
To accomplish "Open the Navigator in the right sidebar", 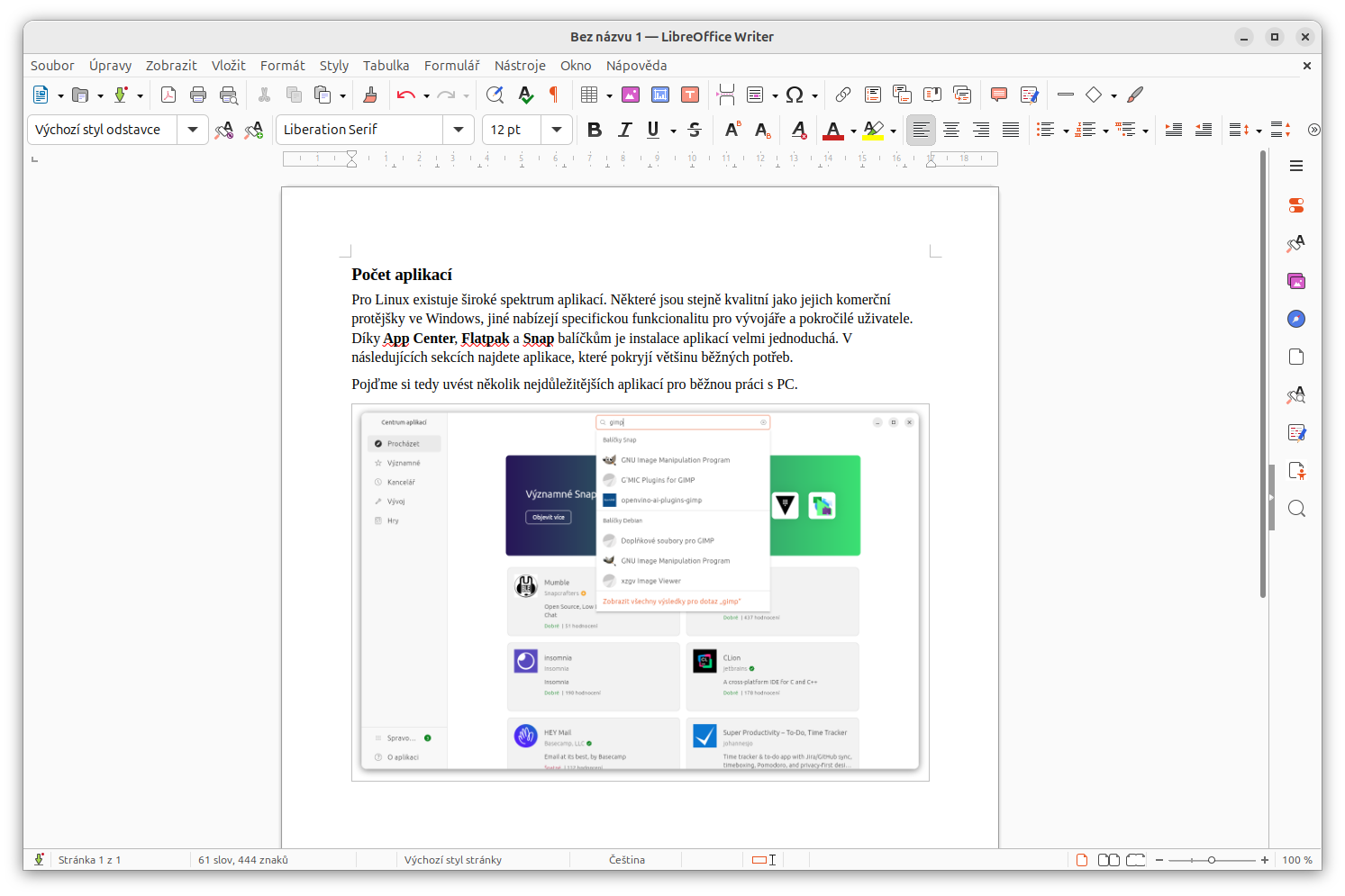I will 1295,318.
